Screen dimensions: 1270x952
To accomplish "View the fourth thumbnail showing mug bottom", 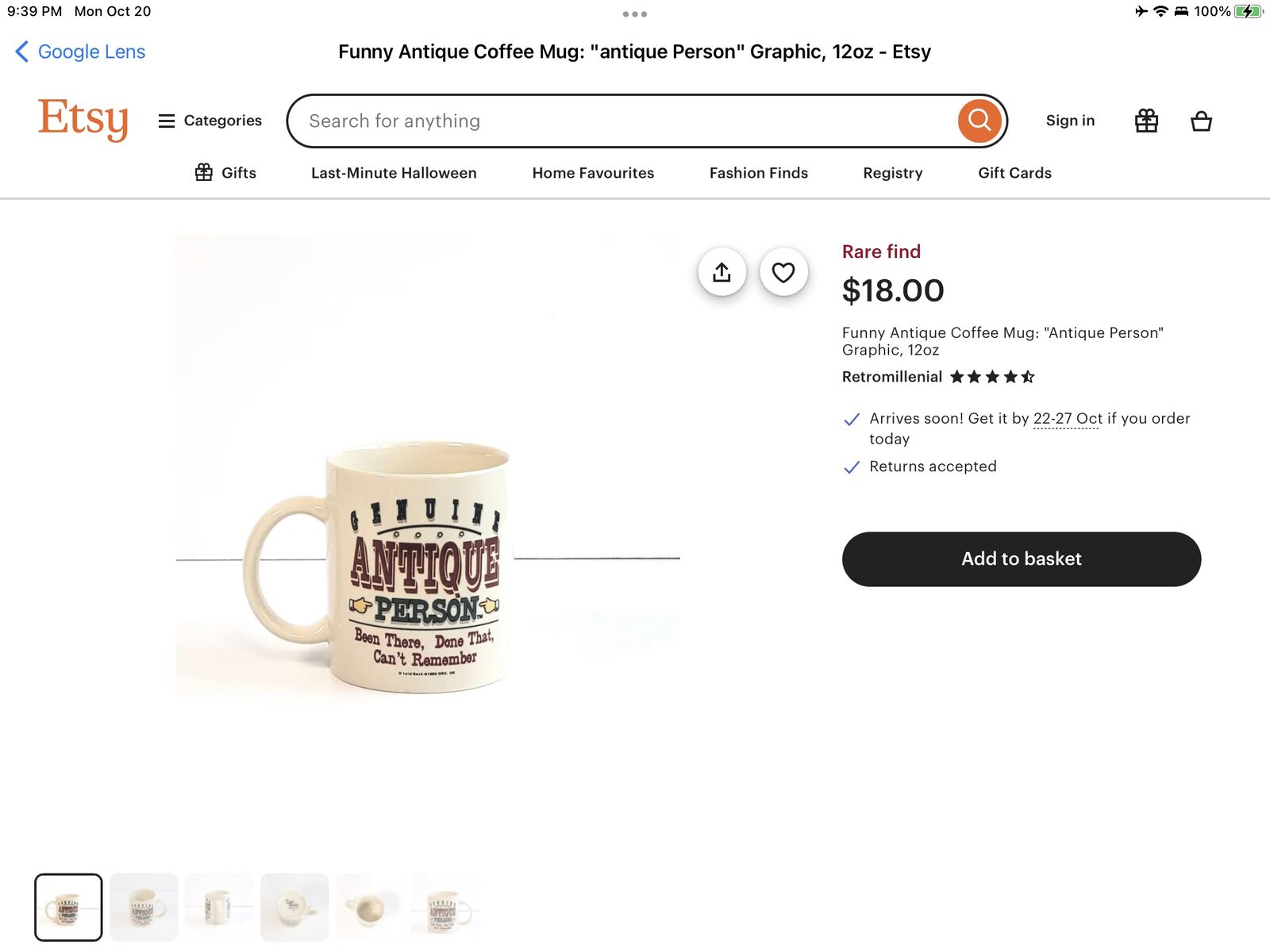I will (294, 908).
